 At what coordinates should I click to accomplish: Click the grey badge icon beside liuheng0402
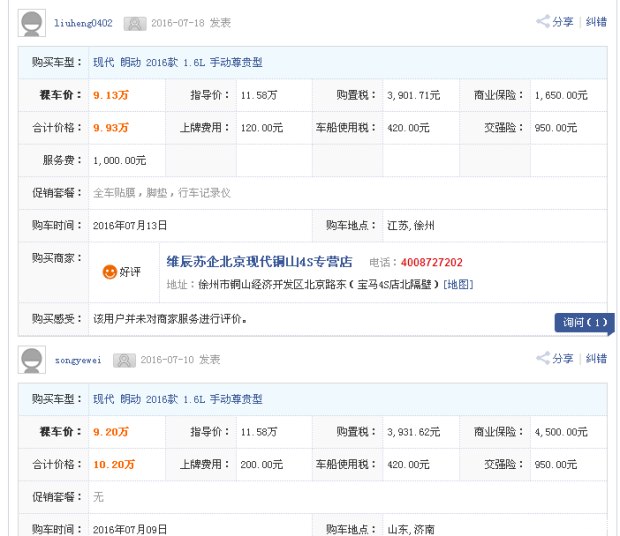tap(135, 24)
